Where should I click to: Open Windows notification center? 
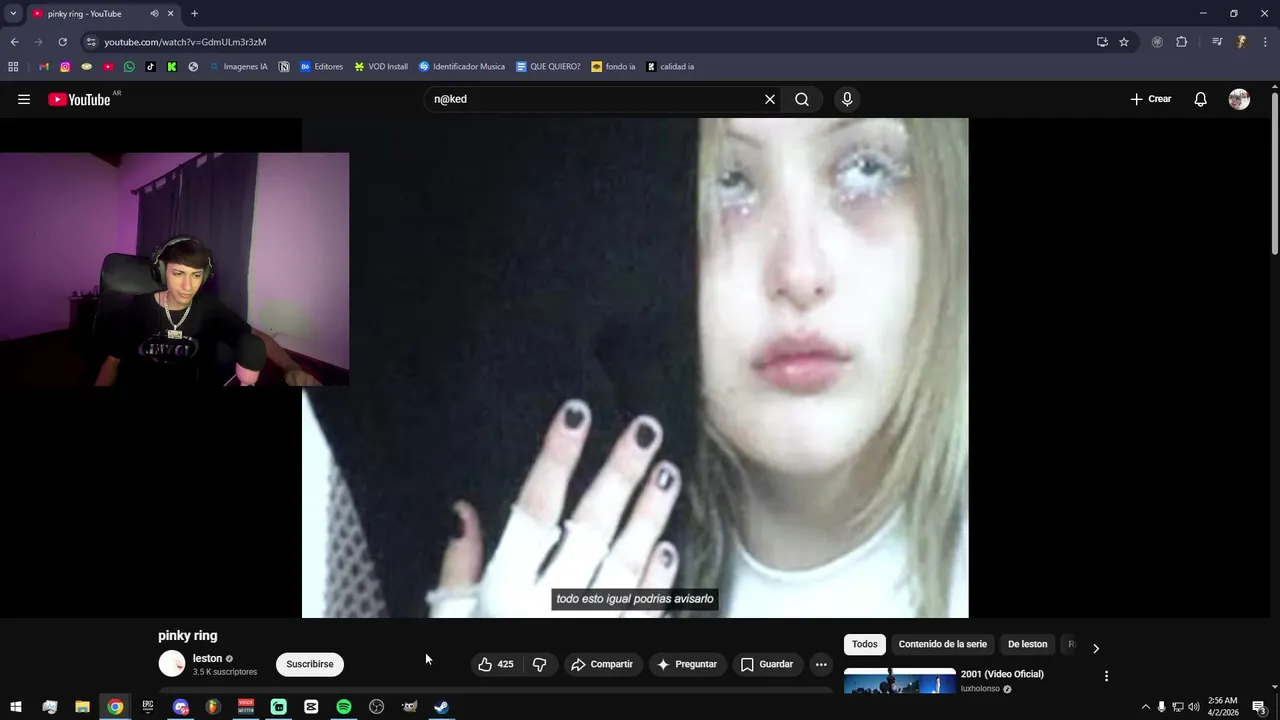[1259, 707]
